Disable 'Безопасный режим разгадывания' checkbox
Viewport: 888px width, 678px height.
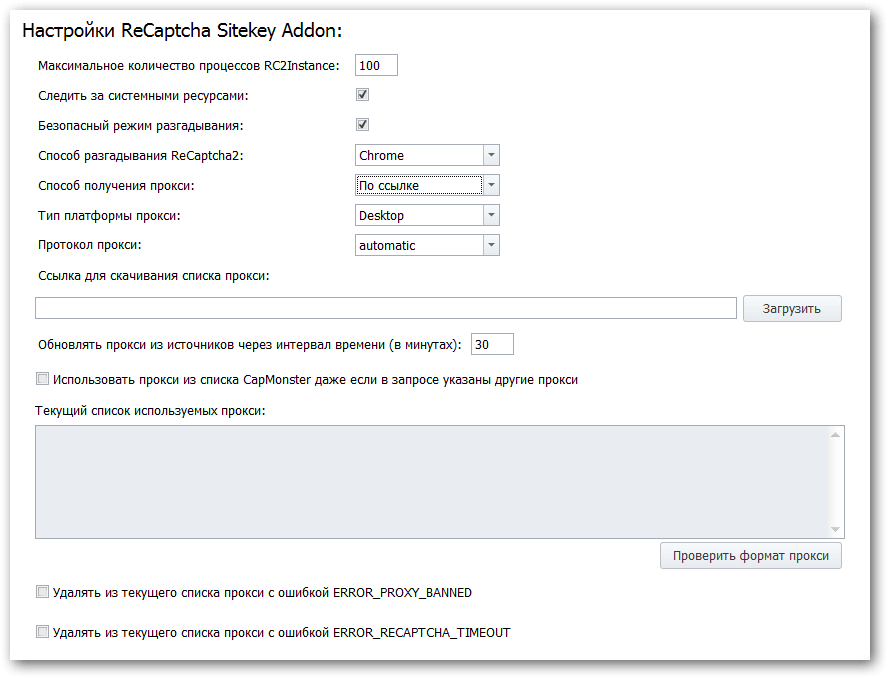coord(362,125)
